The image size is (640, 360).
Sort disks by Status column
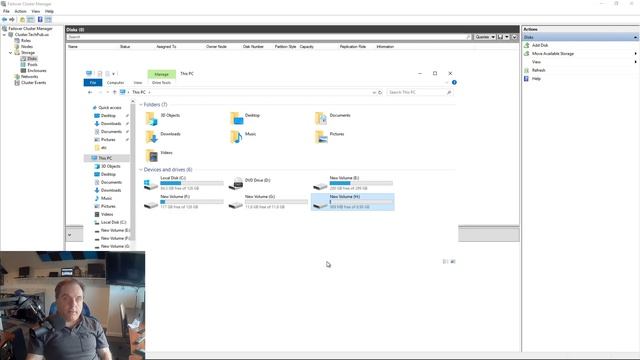point(125,47)
